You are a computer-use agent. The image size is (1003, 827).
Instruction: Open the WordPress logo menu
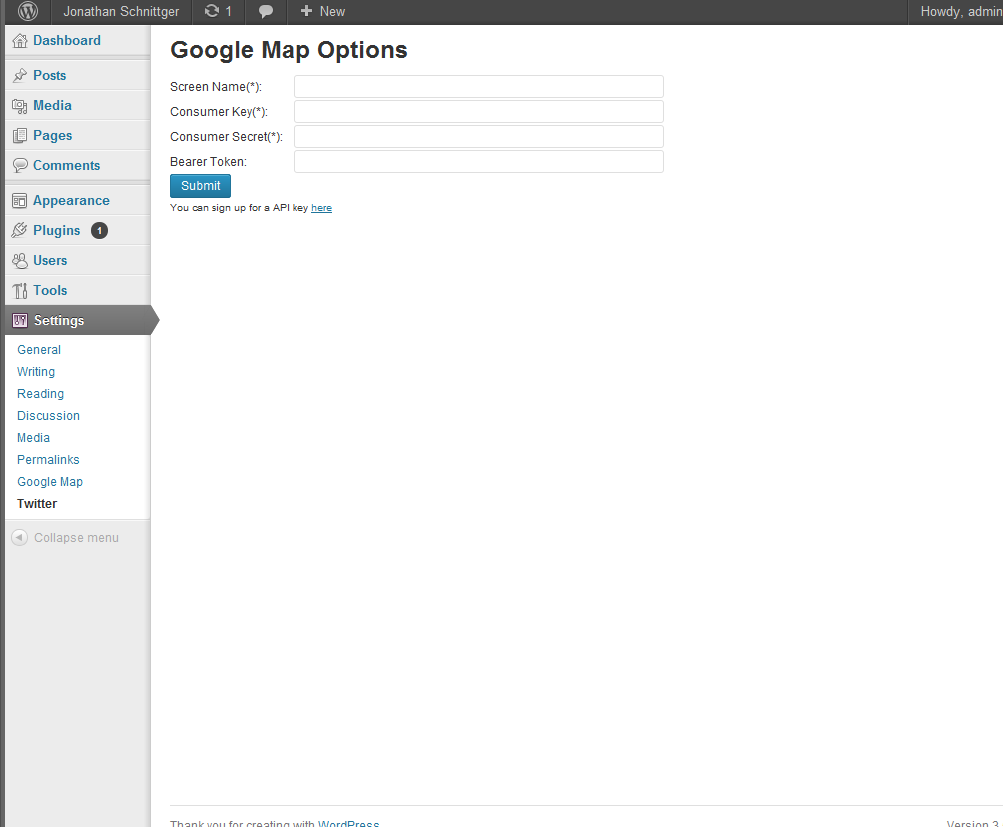coord(28,11)
